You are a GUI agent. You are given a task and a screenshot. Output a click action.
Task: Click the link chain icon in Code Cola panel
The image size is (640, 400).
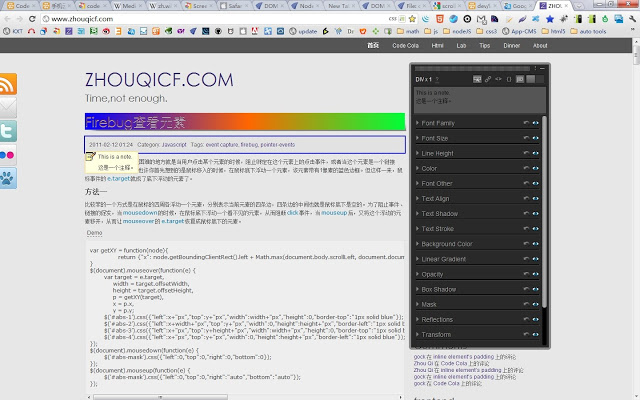coord(488,79)
